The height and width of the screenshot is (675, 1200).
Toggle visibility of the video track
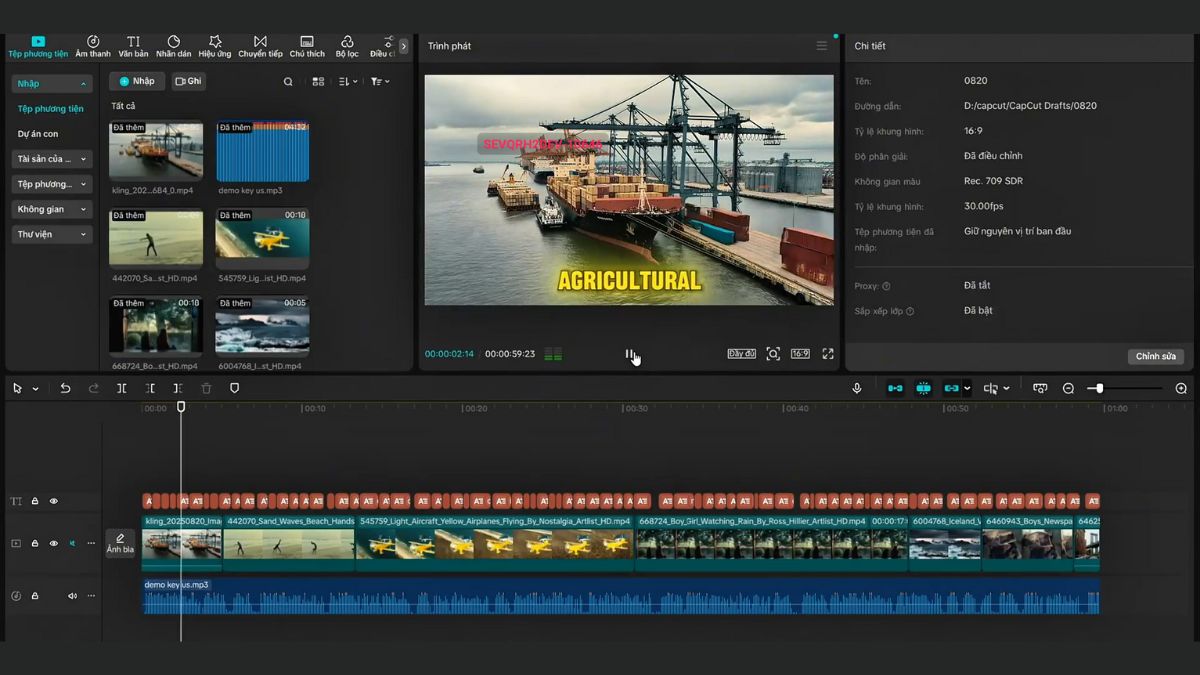(x=53, y=542)
